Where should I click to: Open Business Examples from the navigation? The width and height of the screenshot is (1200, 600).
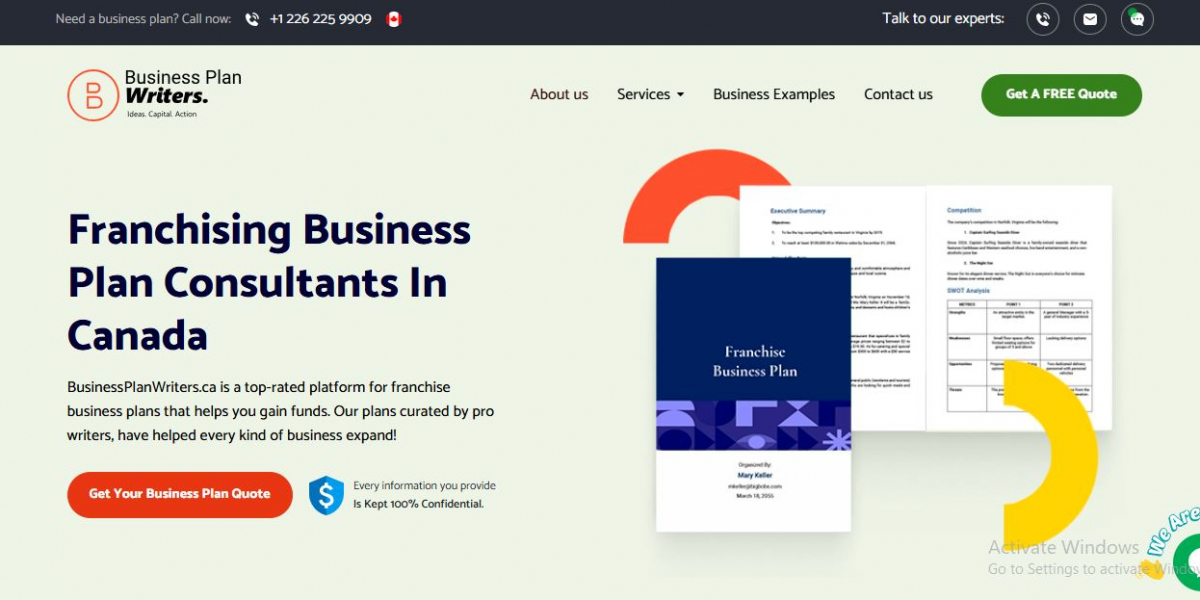[x=773, y=94]
